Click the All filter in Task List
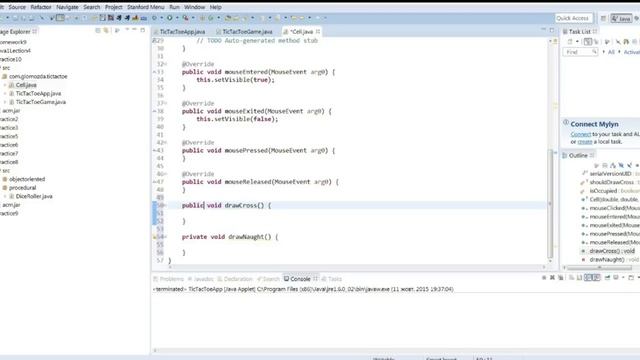Image resolution: width=640 pixels, height=360 pixels. 611,52
